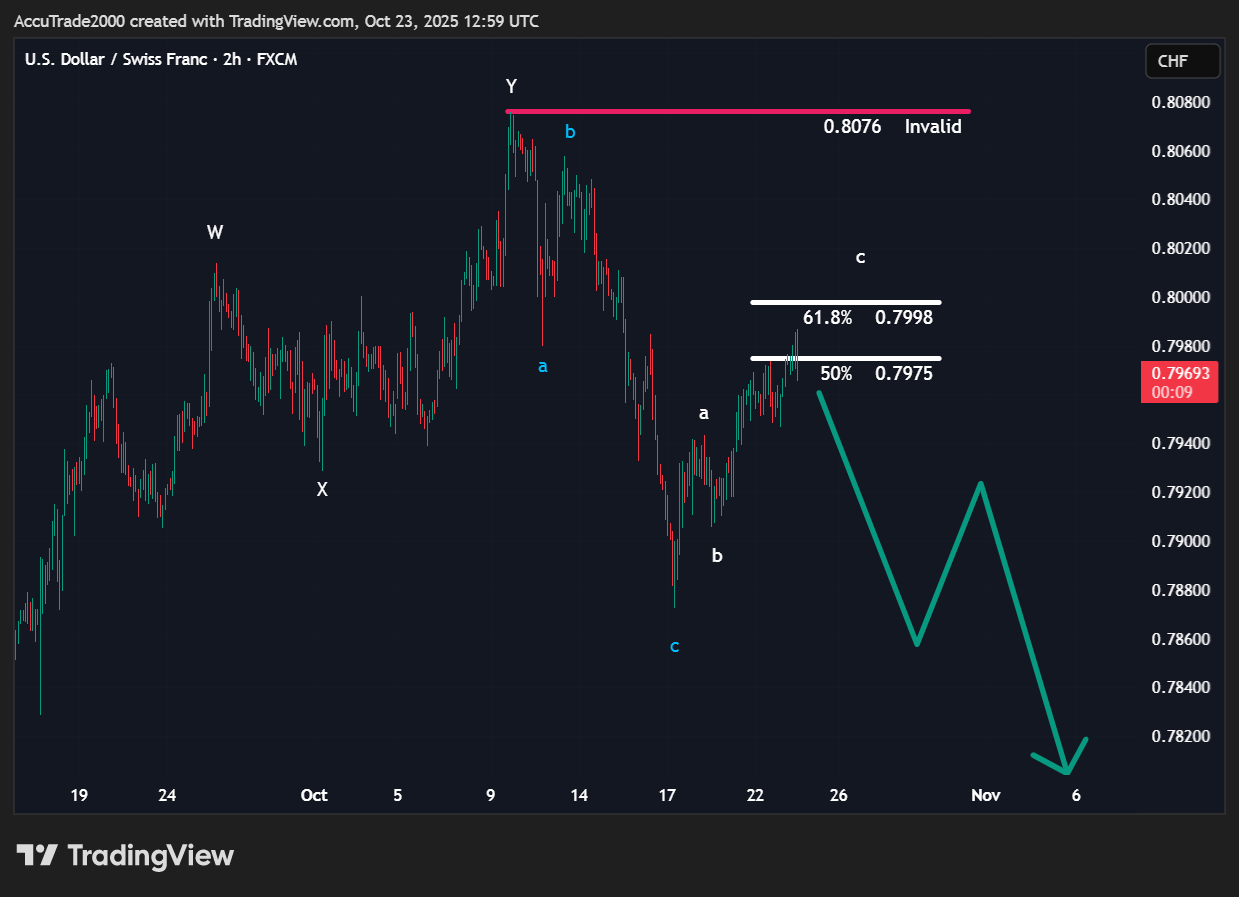The width and height of the screenshot is (1239, 897).
Task: Click the 0.80000 price axis label
Action: tap(1180, 298)
